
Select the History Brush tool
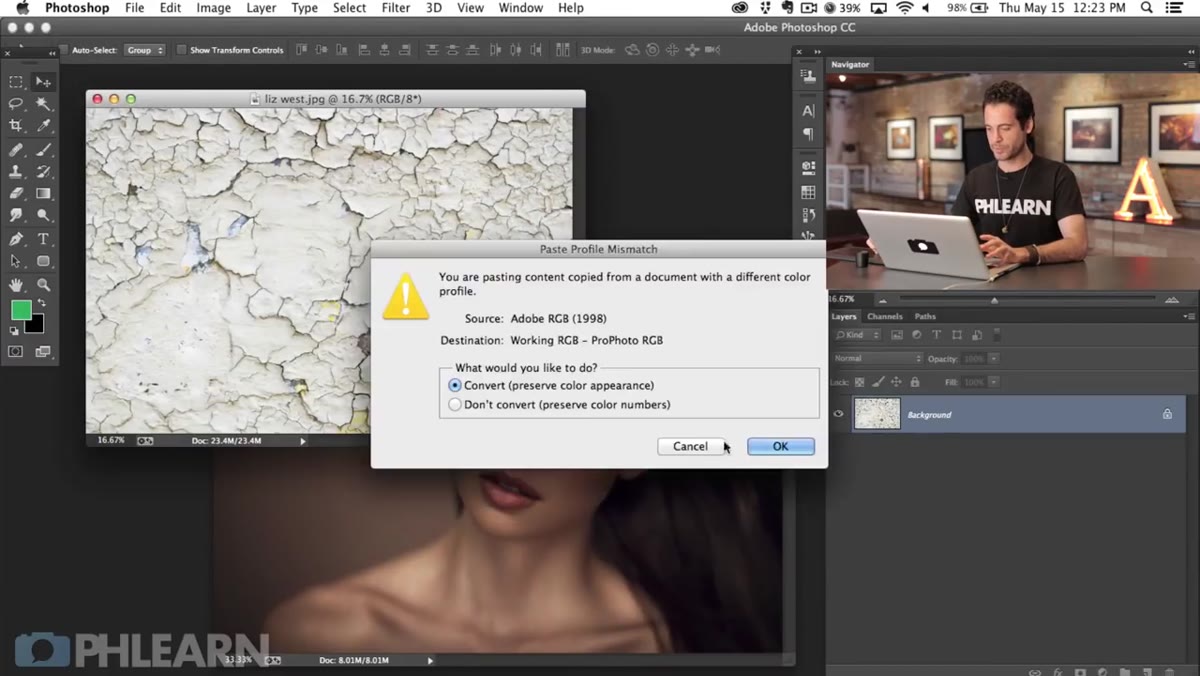pyautogui.click(x=43, y=172)
